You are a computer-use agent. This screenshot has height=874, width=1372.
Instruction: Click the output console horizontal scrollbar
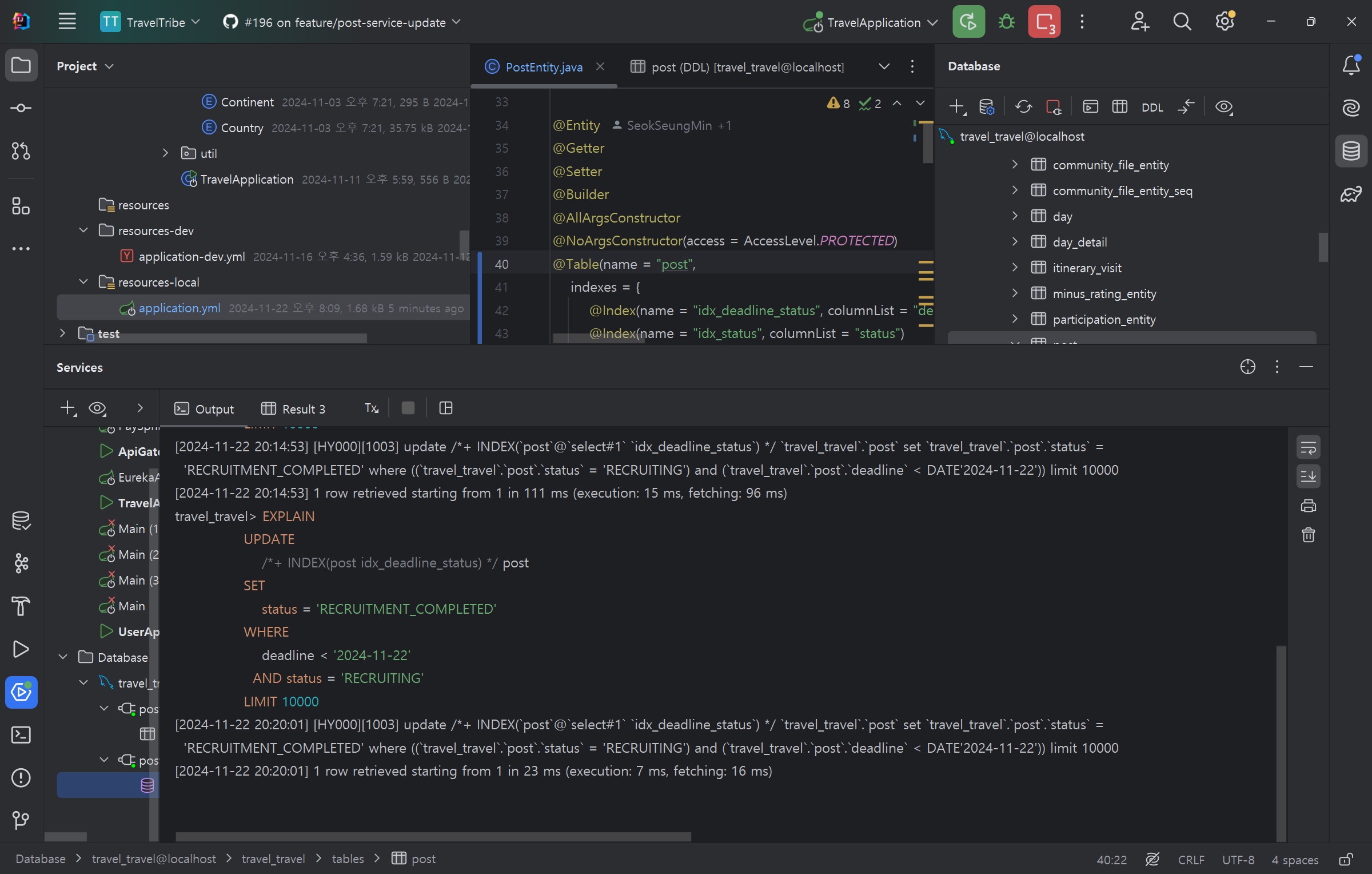[x=433, y=837]
